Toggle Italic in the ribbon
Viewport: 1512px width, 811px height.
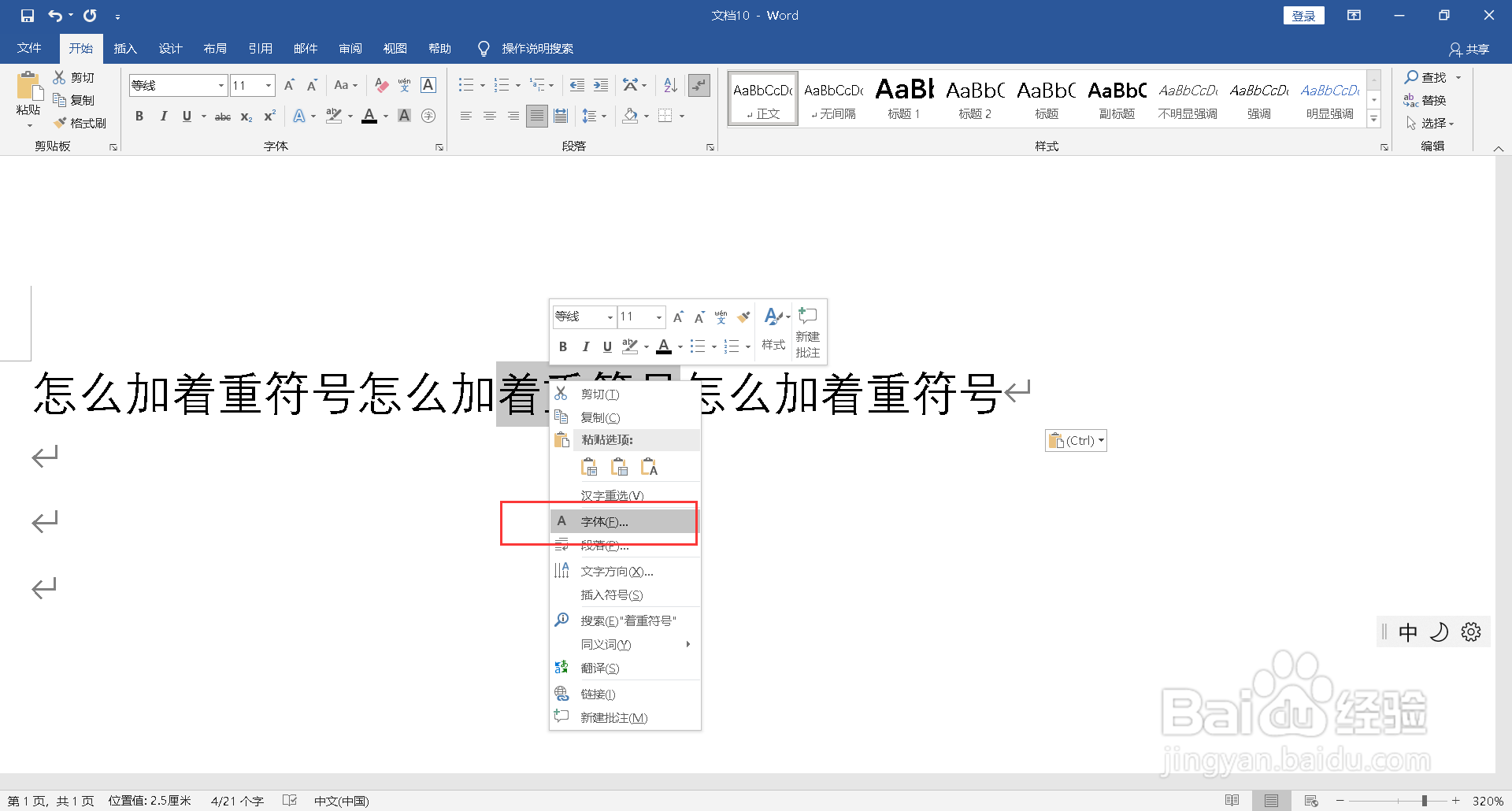(163, 116)
